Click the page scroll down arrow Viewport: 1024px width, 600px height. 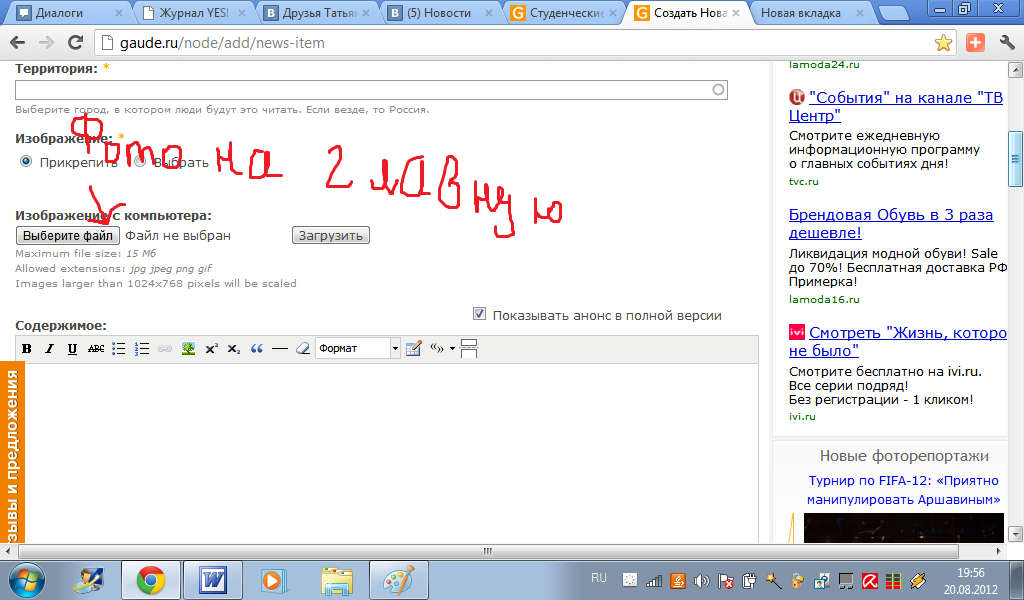(1015, 533)
